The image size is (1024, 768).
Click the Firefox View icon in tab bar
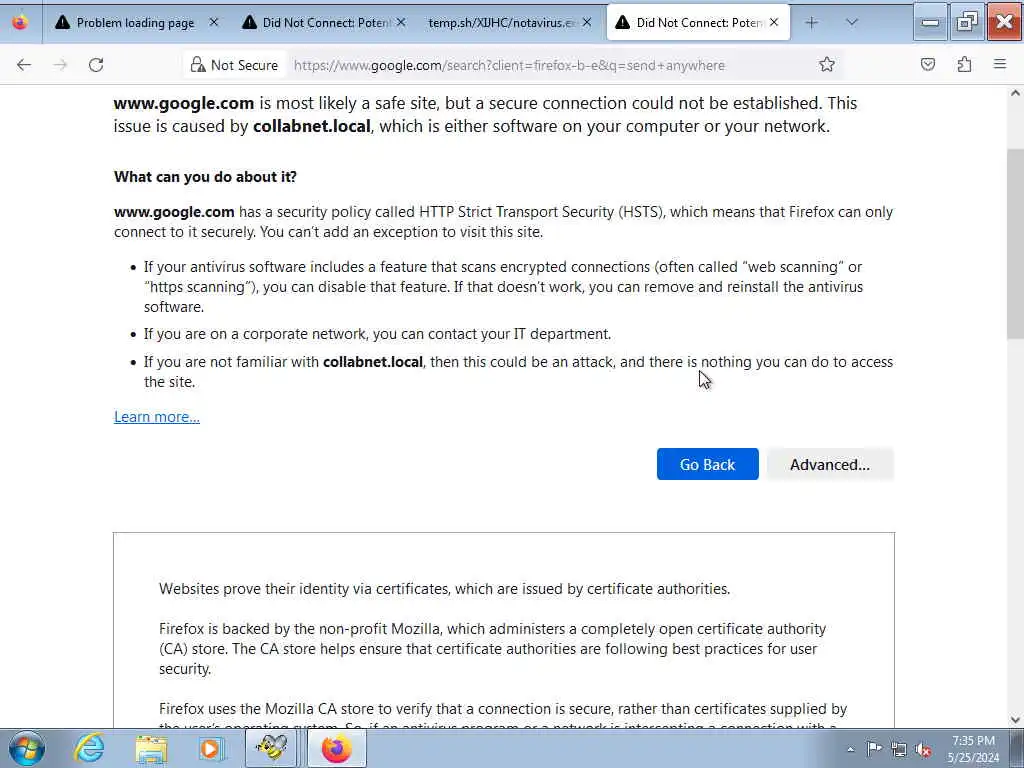click(20, 22)
